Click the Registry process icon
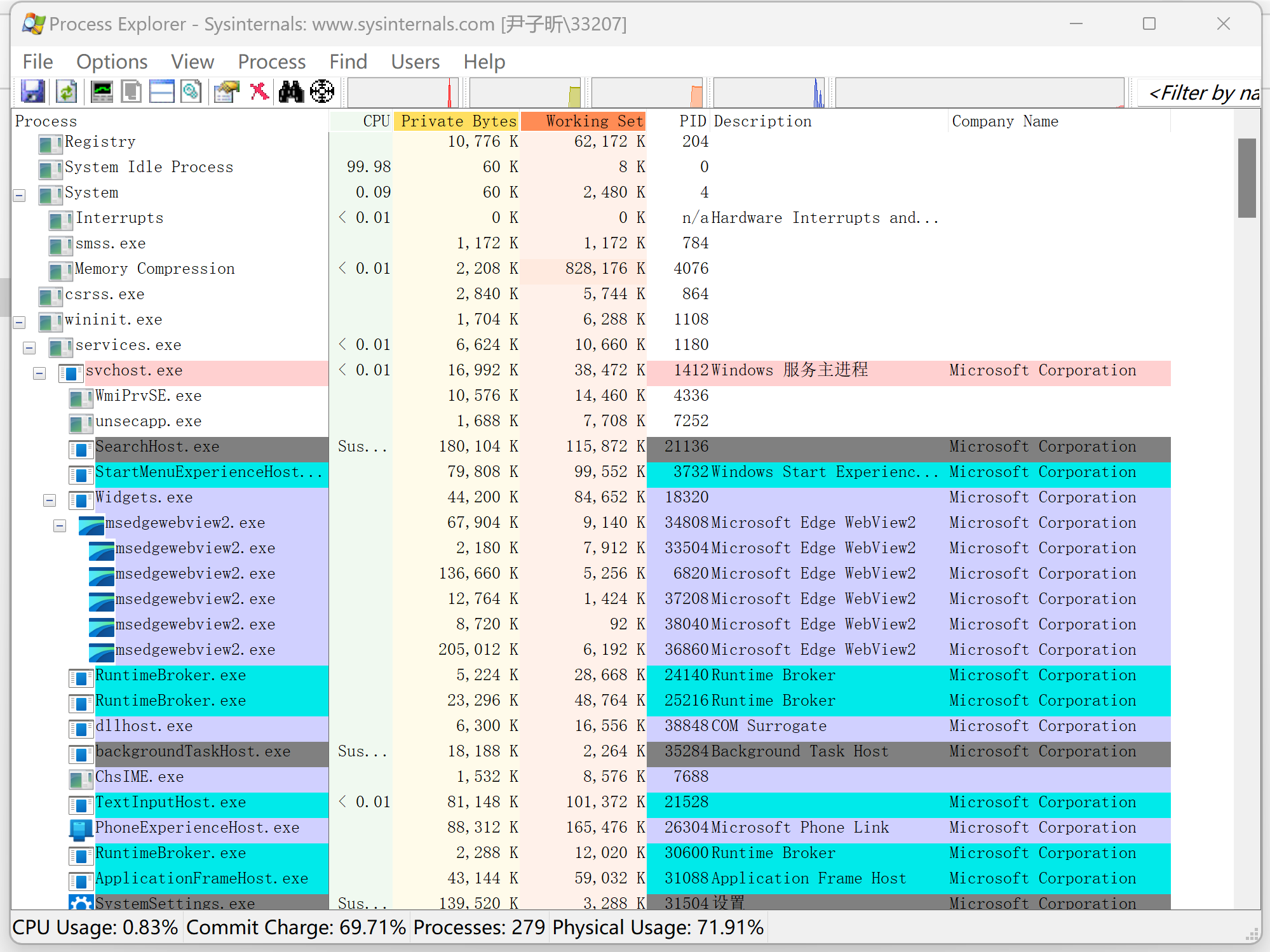The height and width of the screenshot is (952, 1270). tap(51, 145)
